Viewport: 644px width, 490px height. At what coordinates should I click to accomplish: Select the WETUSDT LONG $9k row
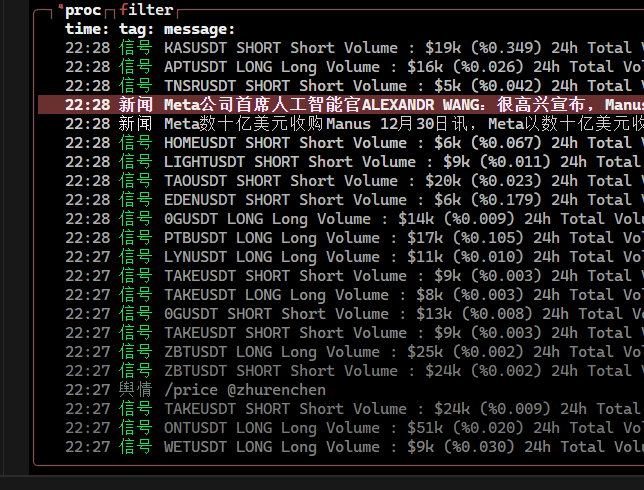coord(341,447)
